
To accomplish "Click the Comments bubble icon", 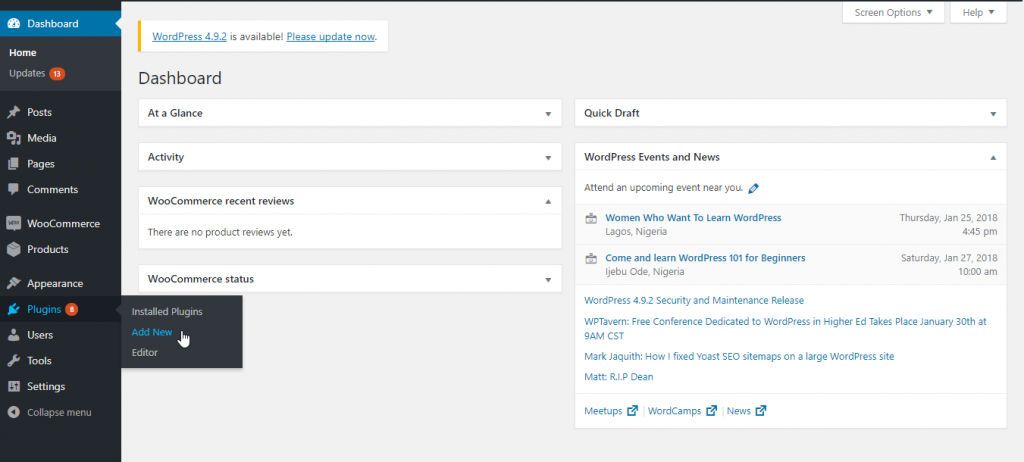I will coord(14,190).
